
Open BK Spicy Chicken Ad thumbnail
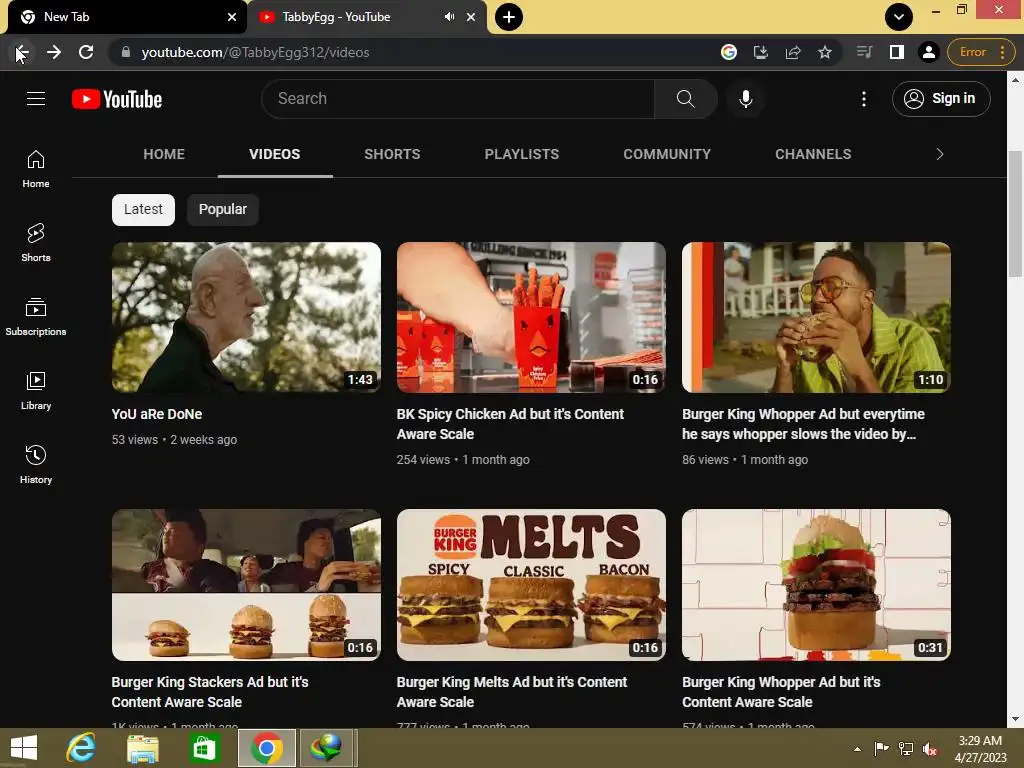pos(532,317)
